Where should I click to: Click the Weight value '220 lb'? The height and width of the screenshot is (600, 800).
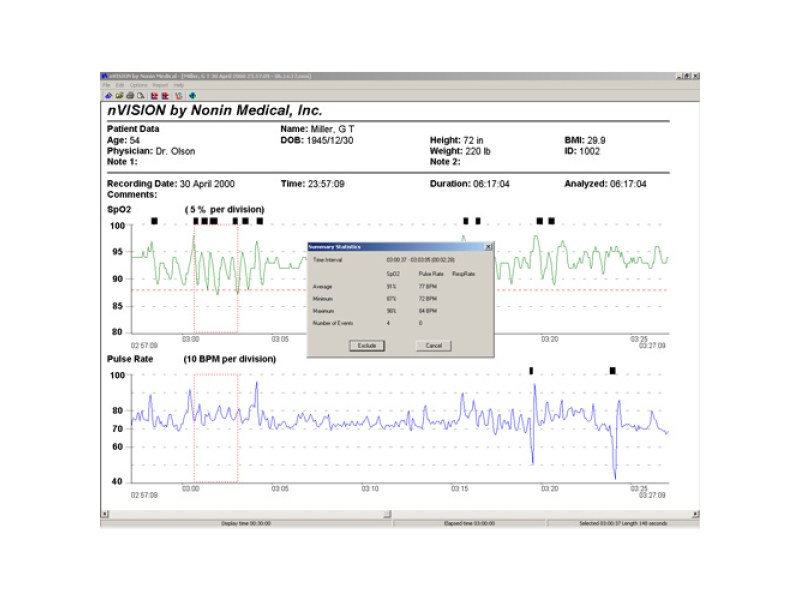pos(478,151)
